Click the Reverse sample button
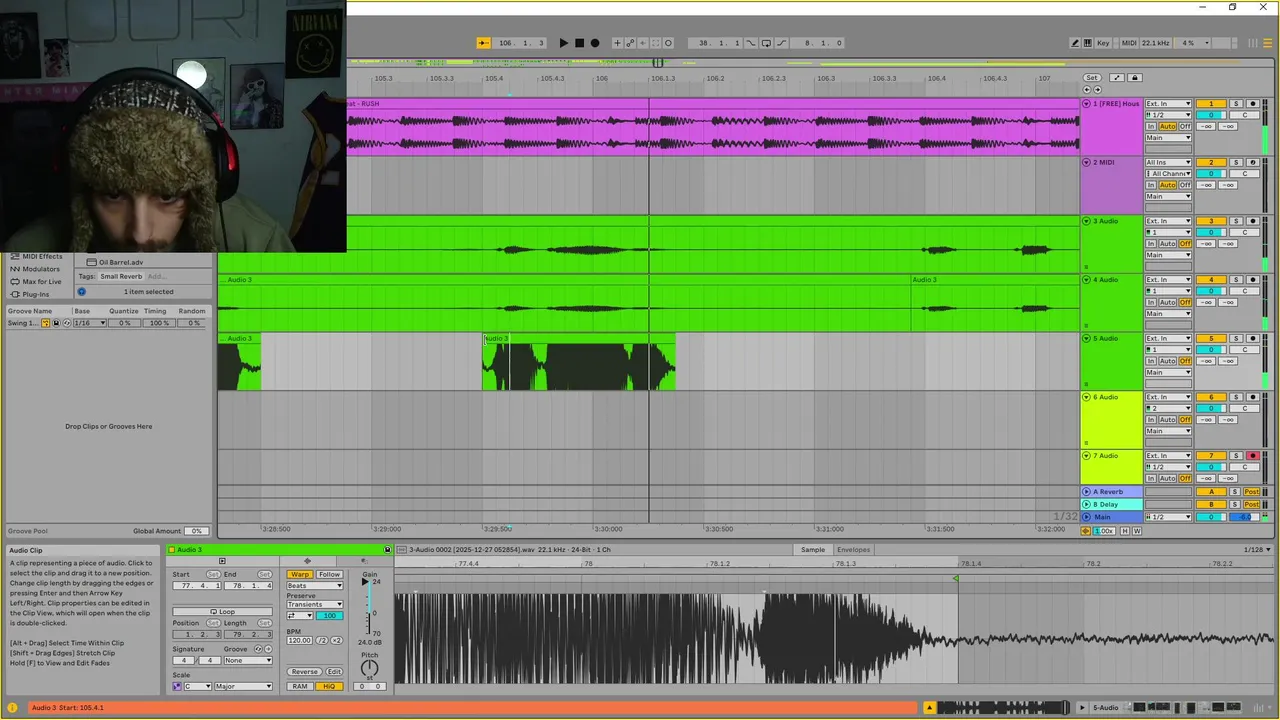 pyautogui.click(x=304, y=672)
